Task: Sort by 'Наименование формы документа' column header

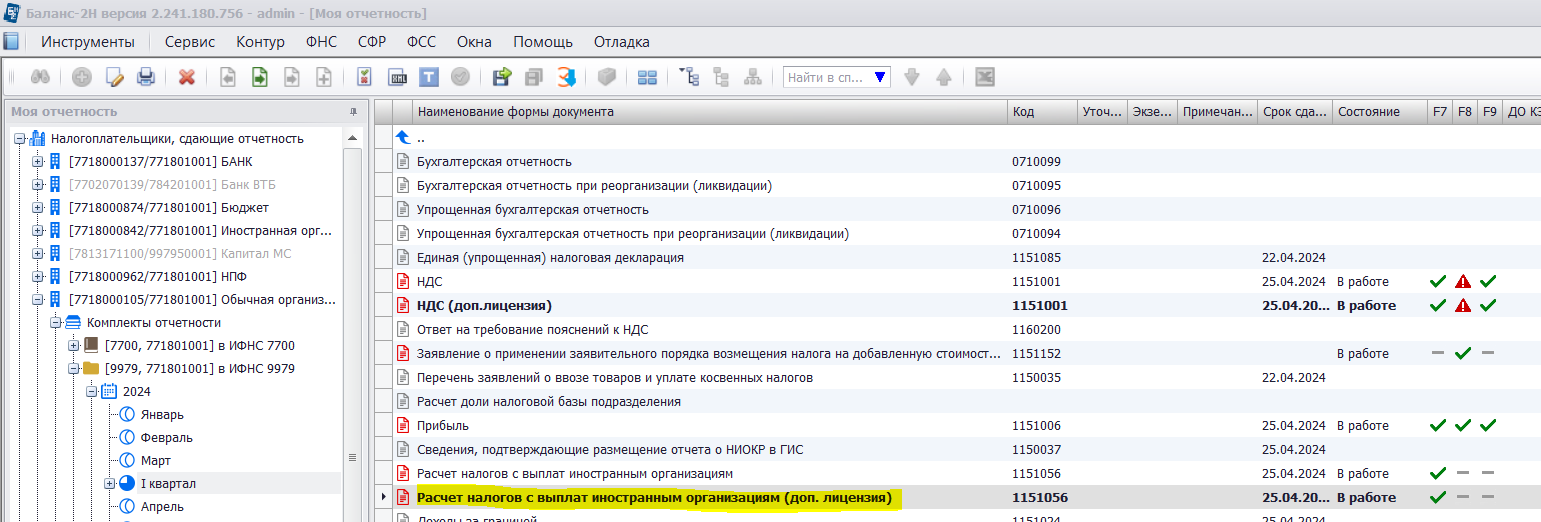Action: pyautogui.click(x=710, y=111)
